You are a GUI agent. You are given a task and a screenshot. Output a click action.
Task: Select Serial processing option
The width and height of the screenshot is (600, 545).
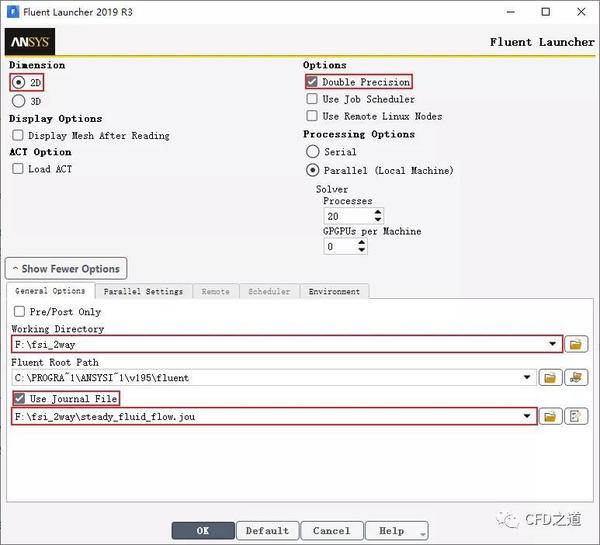point(313,152)
